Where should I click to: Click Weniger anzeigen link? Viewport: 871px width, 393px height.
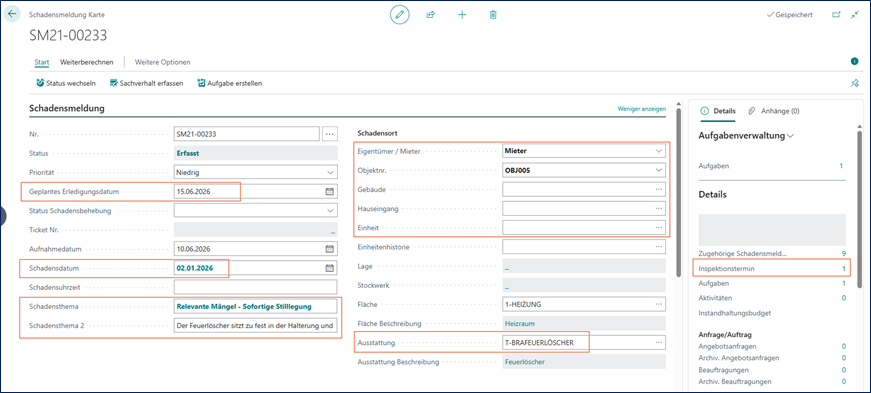(x=642, y=109)
